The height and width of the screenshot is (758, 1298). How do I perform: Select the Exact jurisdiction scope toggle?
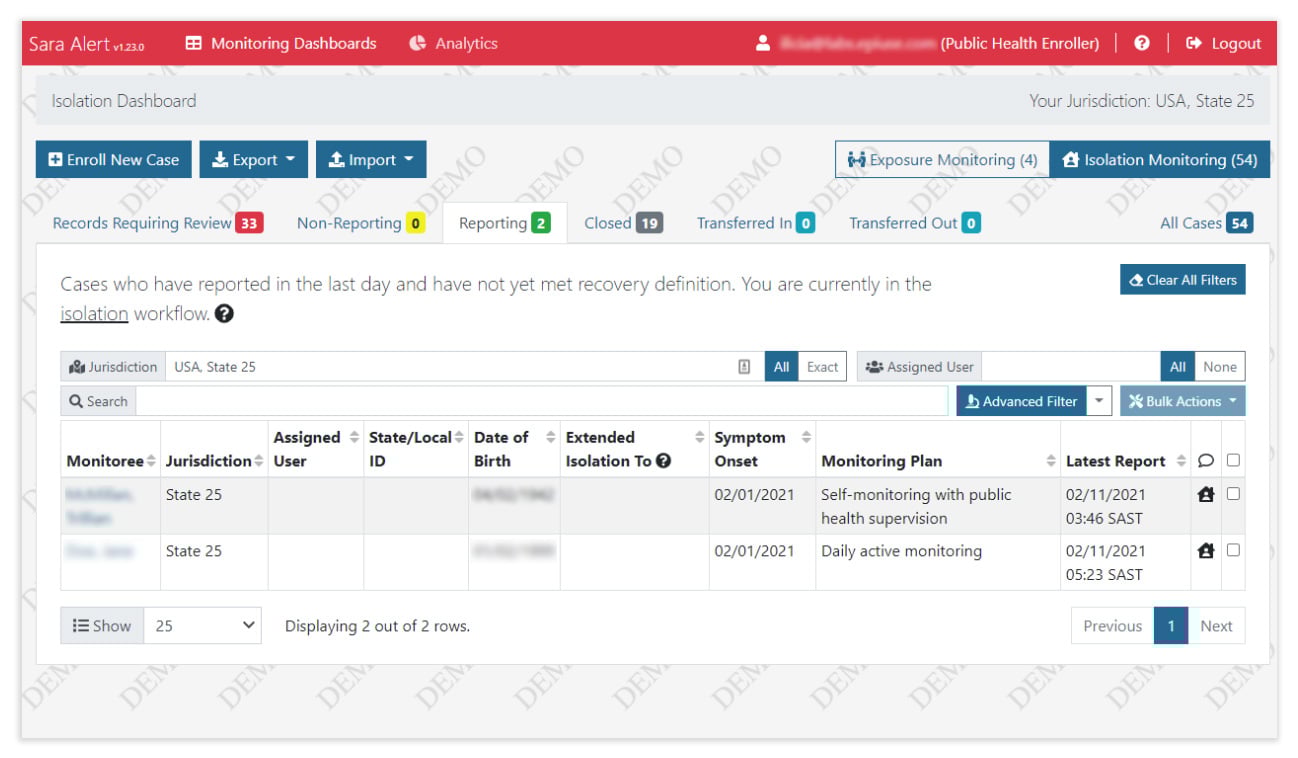tap(823, 367)
